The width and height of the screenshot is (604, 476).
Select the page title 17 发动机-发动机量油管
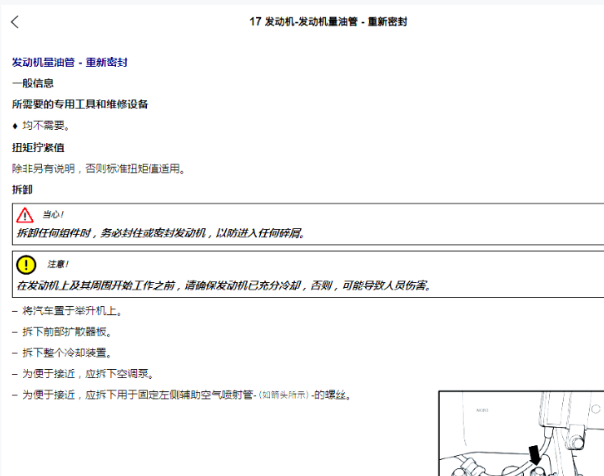coord(304,22)
